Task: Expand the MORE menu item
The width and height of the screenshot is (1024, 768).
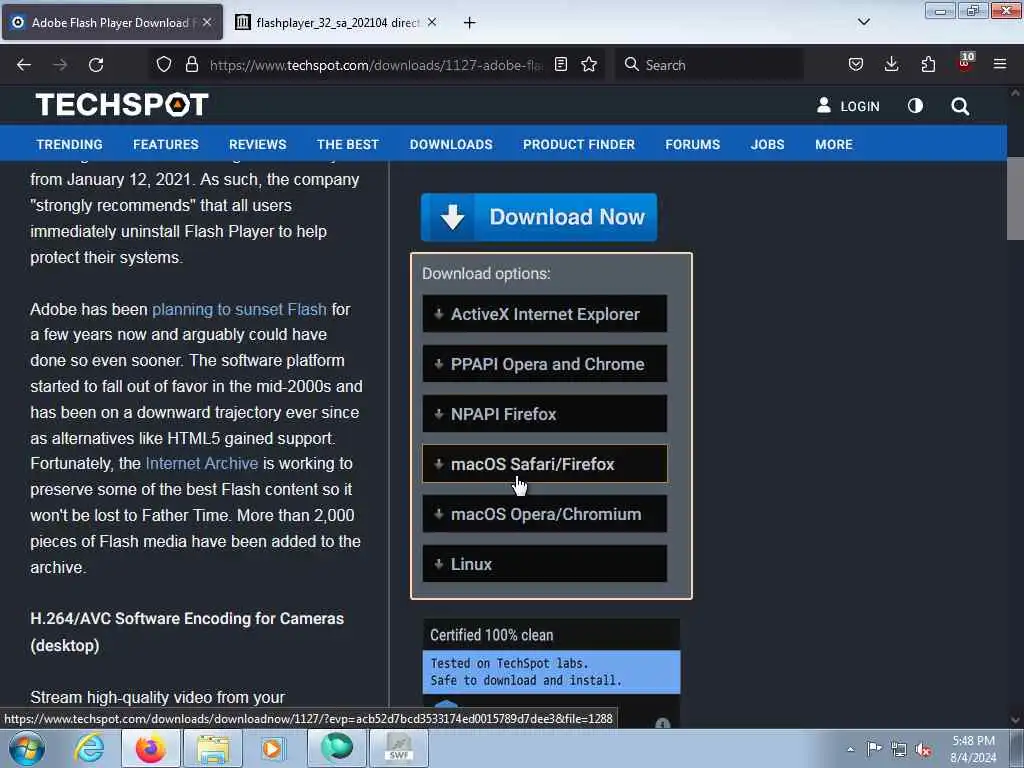Action: click(833, 144)
